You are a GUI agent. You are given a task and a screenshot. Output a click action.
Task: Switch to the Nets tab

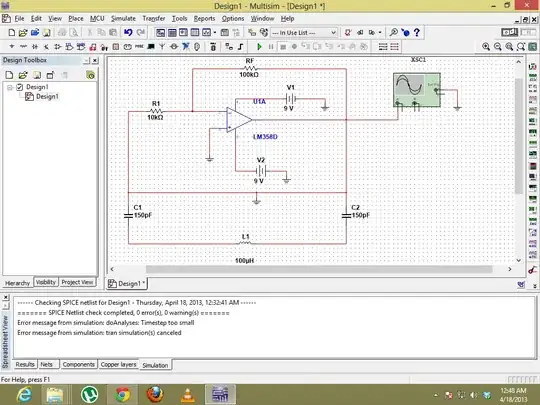pos(46,364)
